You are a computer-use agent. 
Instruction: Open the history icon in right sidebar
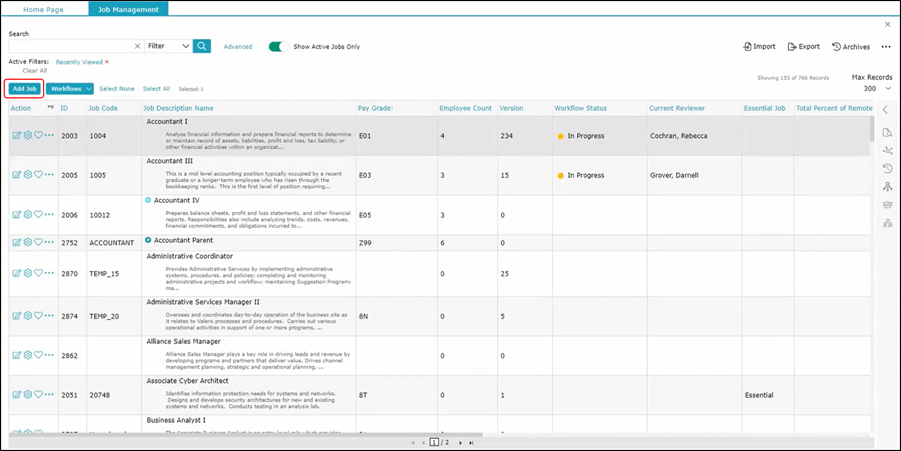pyautogui.click(x=887, y=168)
